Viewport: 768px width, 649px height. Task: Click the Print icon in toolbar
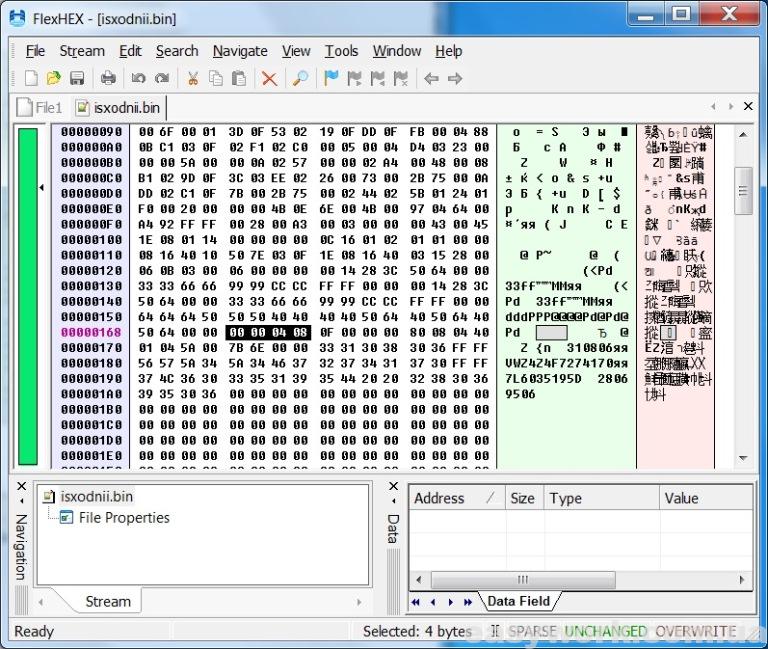click(108, 78)
